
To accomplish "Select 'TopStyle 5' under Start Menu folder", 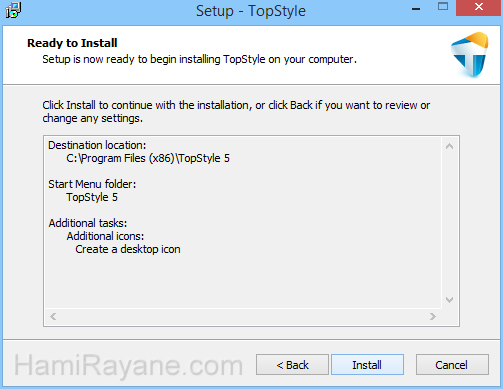I will pyautogui.click(x=92, y=197).
